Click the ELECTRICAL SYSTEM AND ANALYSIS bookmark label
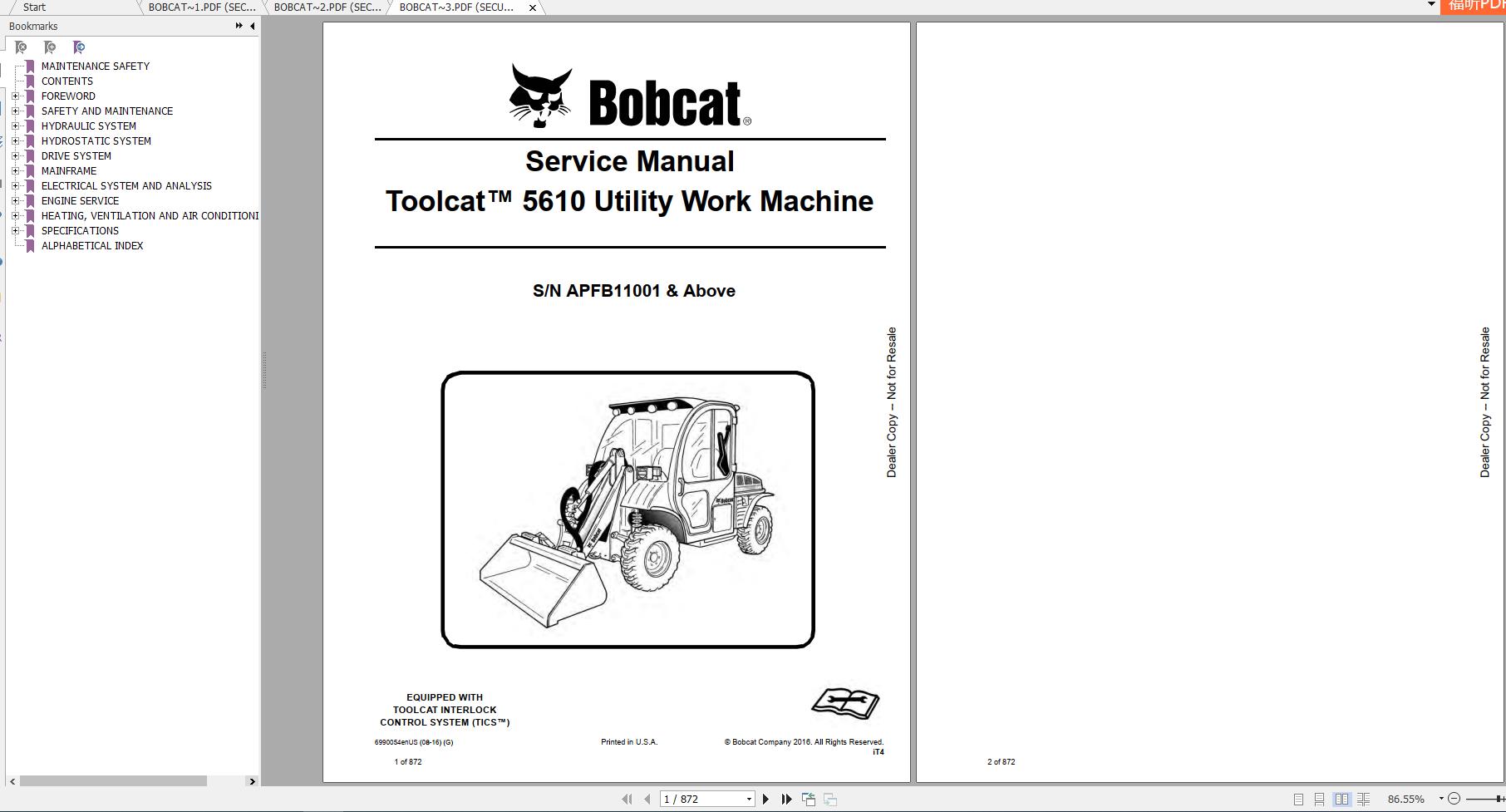The image size is (1506, 812). coord(126,185)
